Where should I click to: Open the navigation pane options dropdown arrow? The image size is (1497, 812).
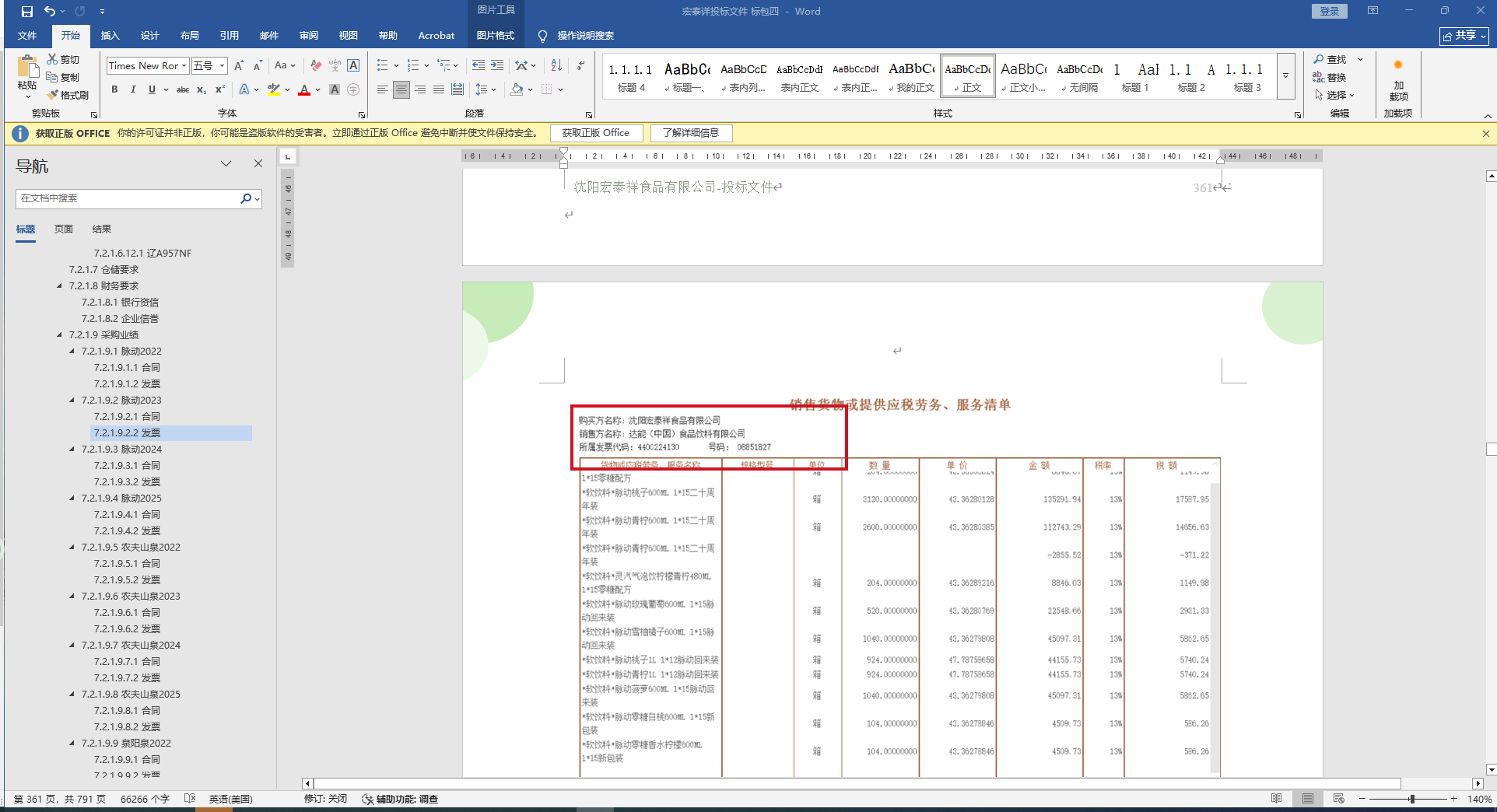tap(226, 163)
